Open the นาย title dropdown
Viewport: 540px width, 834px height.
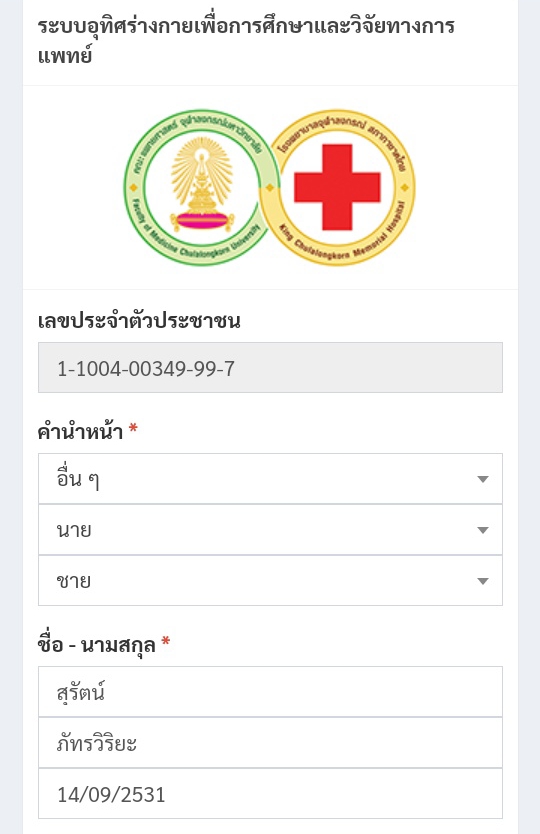[270, 530]
